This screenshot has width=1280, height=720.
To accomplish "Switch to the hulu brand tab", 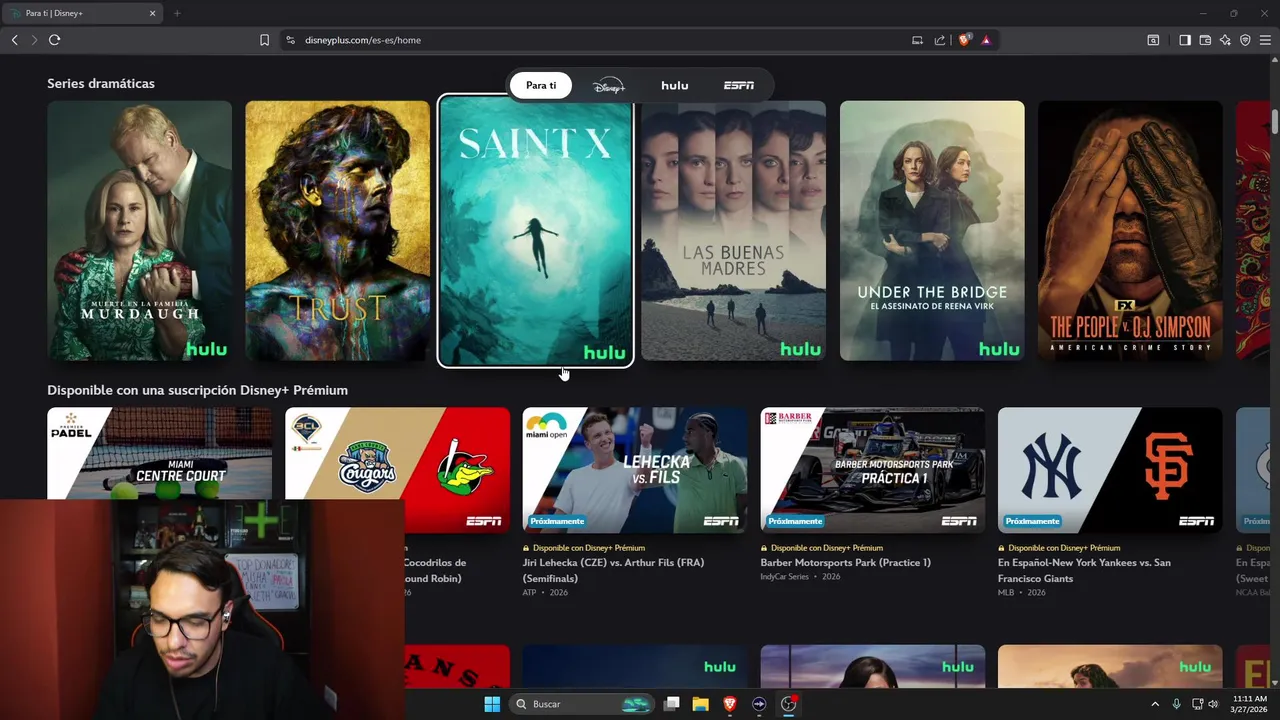I will [x=675, y=85].
